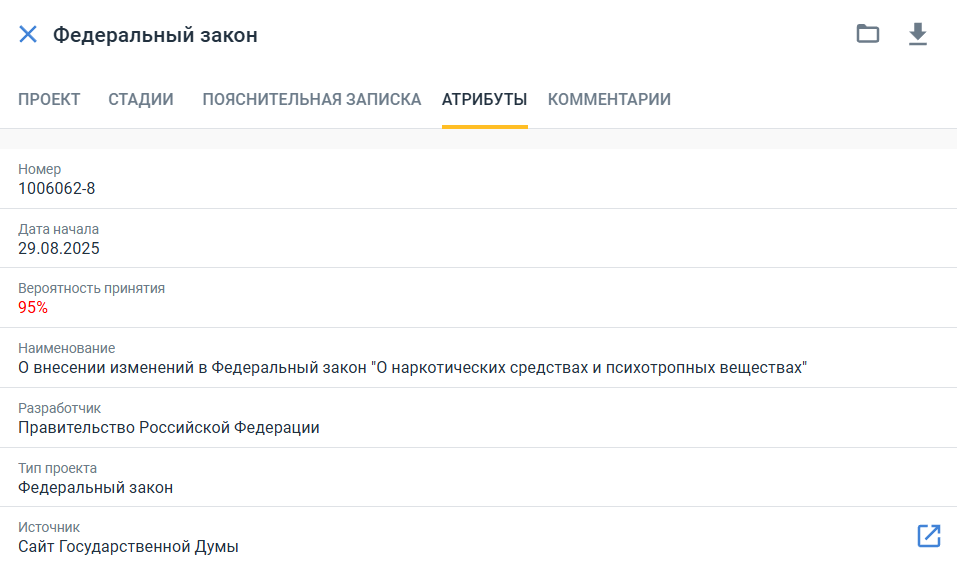Switch to the СТАДИИ tab
957x564 pixels.
pyautogui.click(x=141, y=99)
